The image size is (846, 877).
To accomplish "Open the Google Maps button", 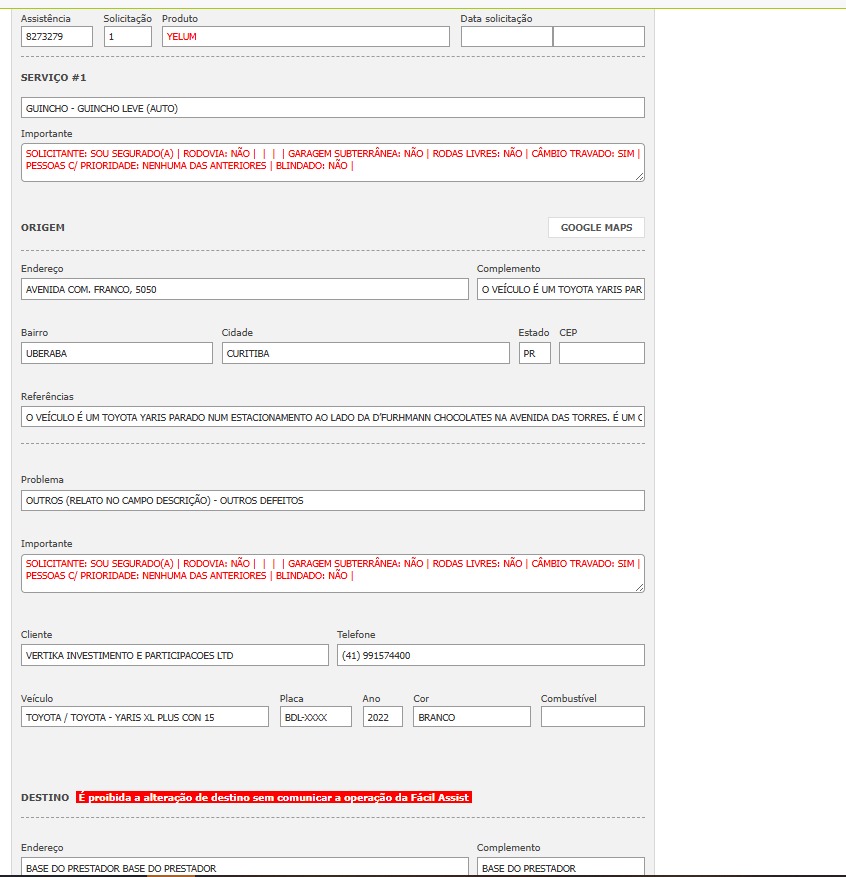I will [x=596, y=228].
